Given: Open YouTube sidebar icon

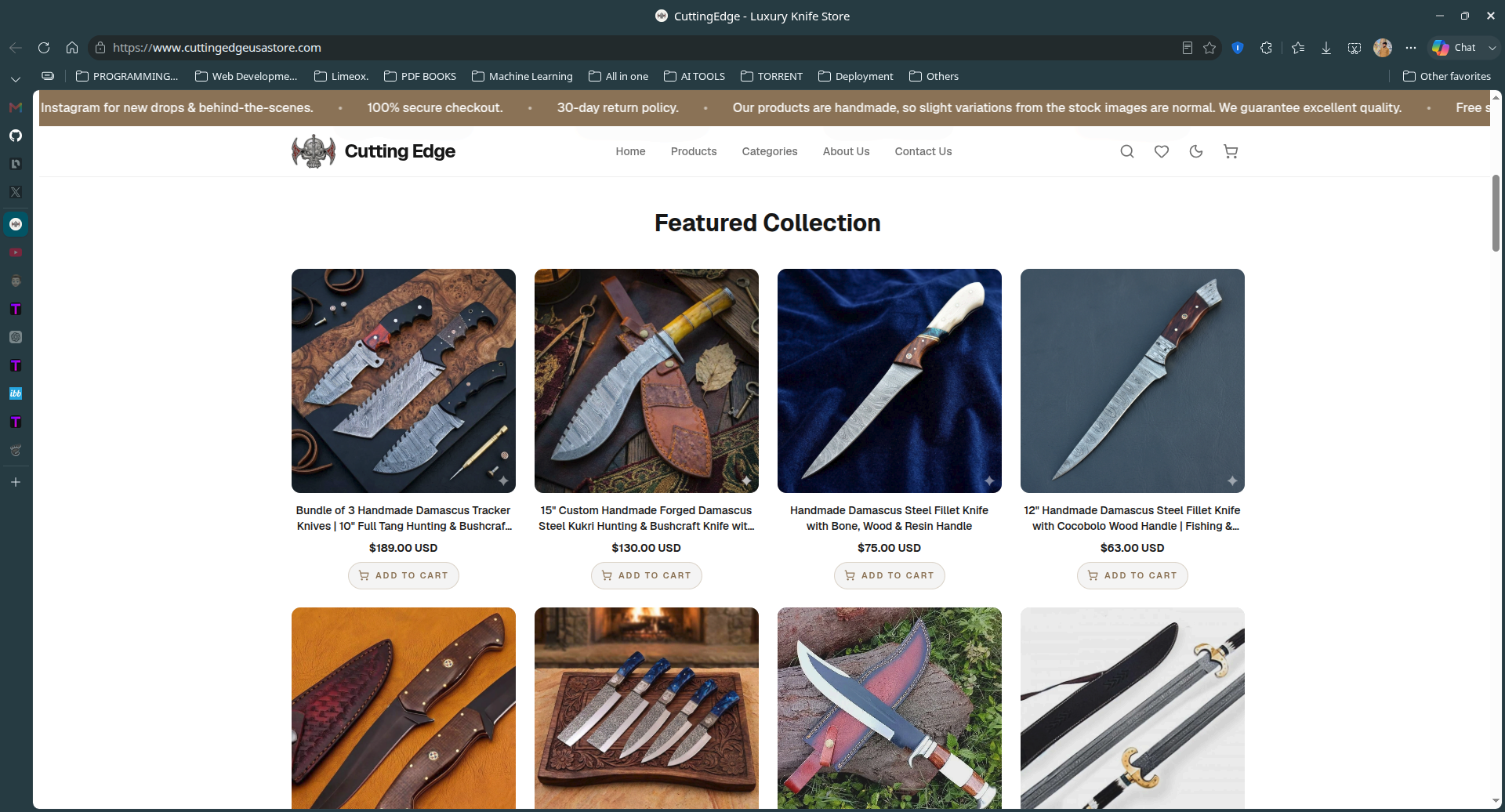Looking at the screenshot, I should [16, 252].
